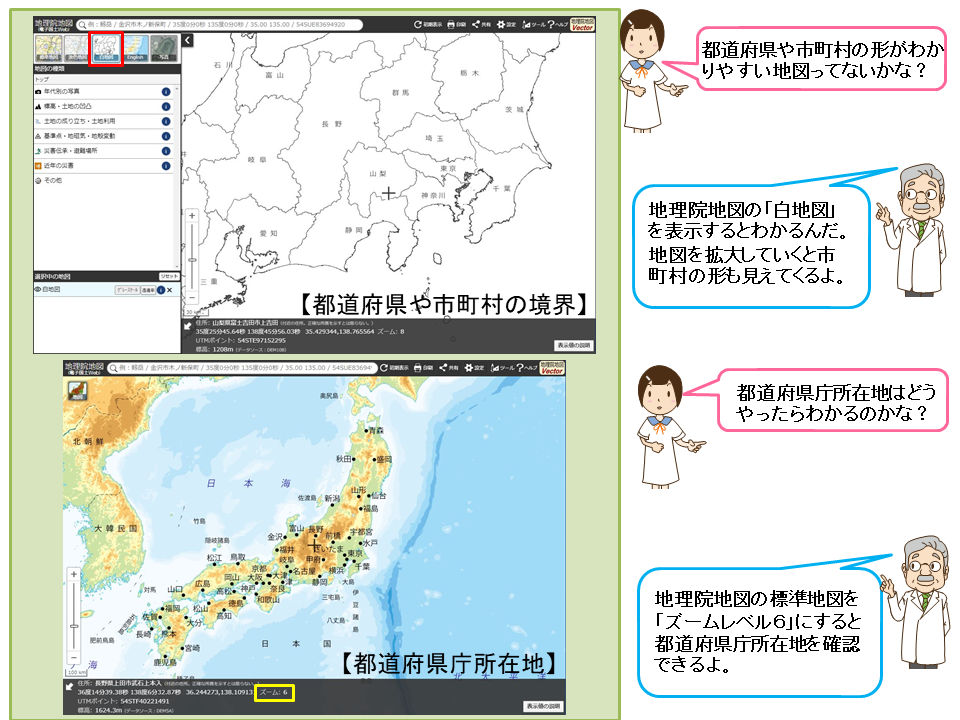Image resolution: width=960 pixels, height=720 pixels.
Task: Click 初期表示 reset-view icon in lower map
Action: (394, 368)
